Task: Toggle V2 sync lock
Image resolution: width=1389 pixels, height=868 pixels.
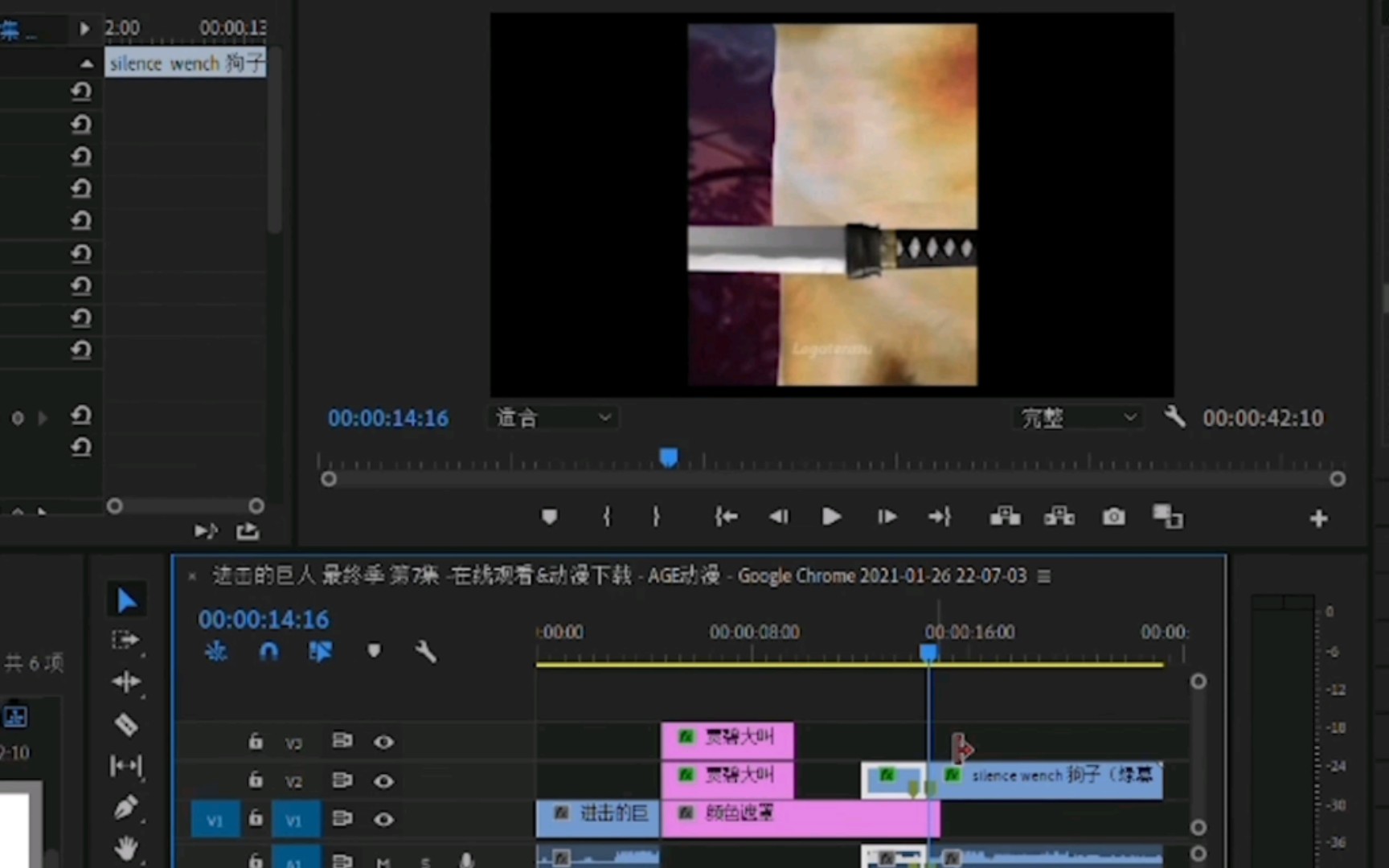Action: (342, 780)
